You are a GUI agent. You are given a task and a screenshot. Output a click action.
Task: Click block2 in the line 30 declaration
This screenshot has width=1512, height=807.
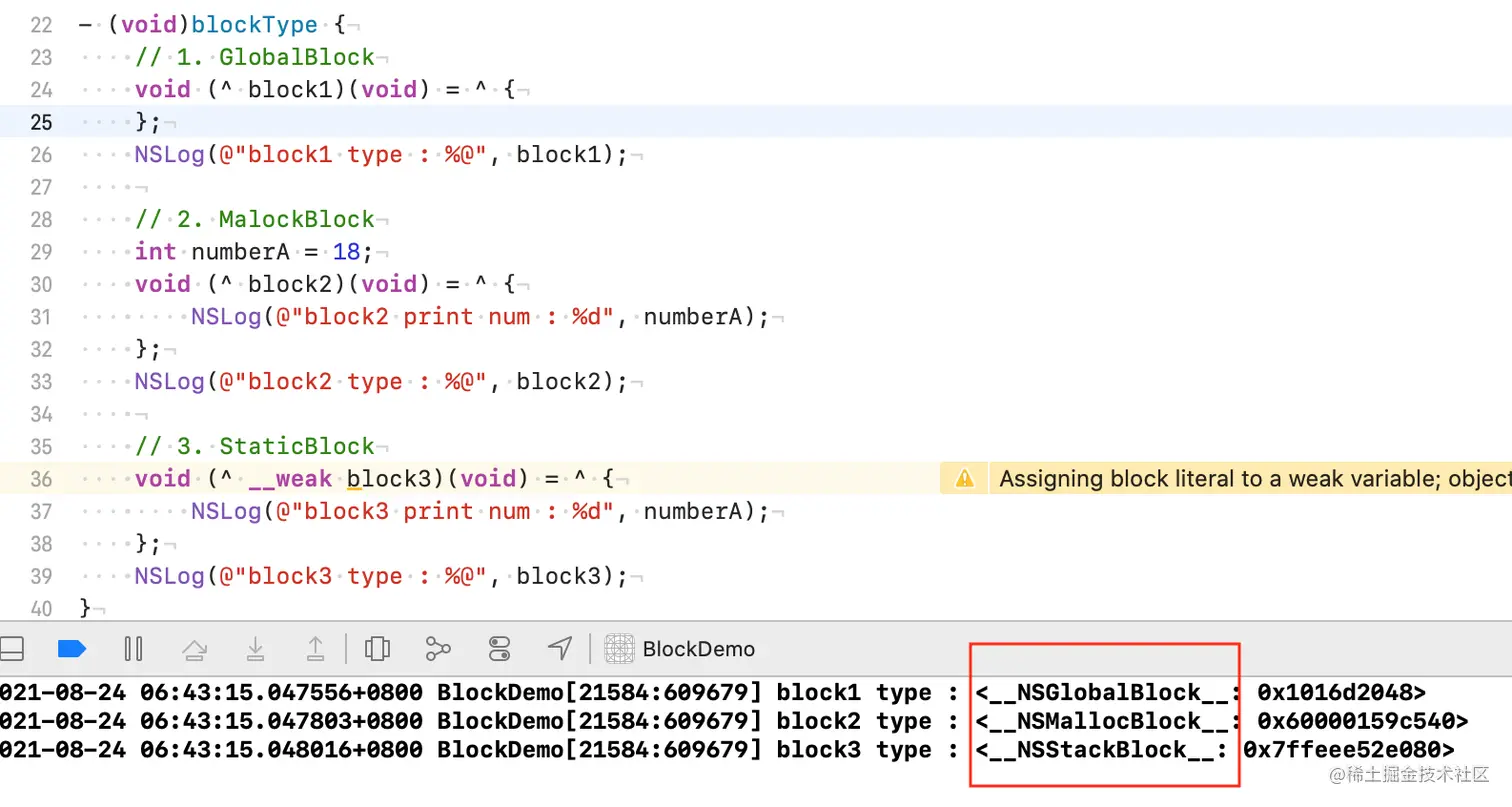click(290, 284)
